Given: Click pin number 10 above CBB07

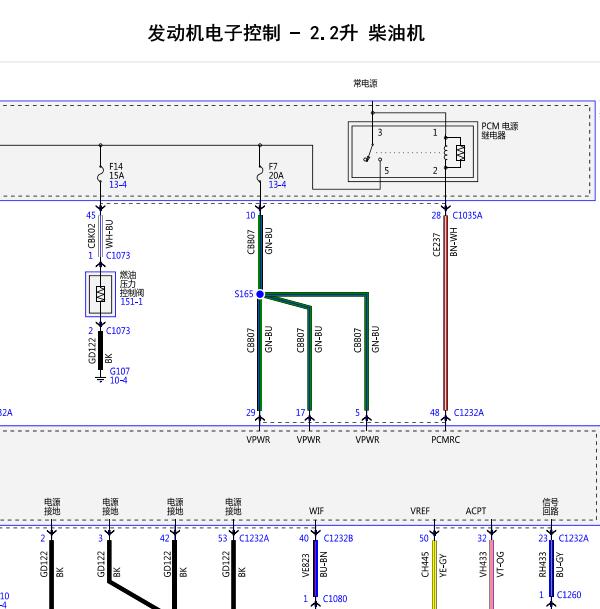Looking at the screenshot, I should 251,216.
